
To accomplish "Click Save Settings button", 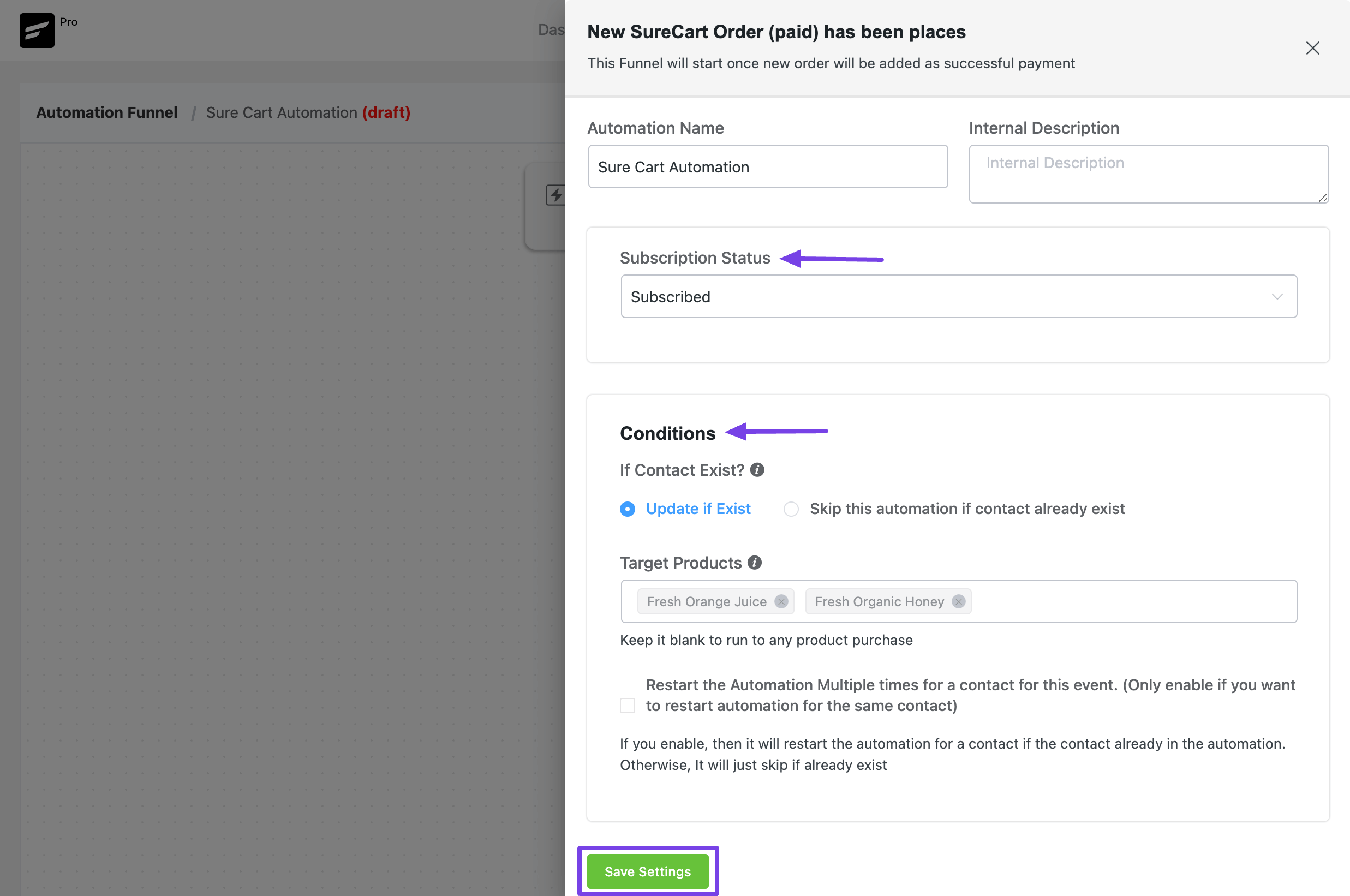I will (648, 870).
